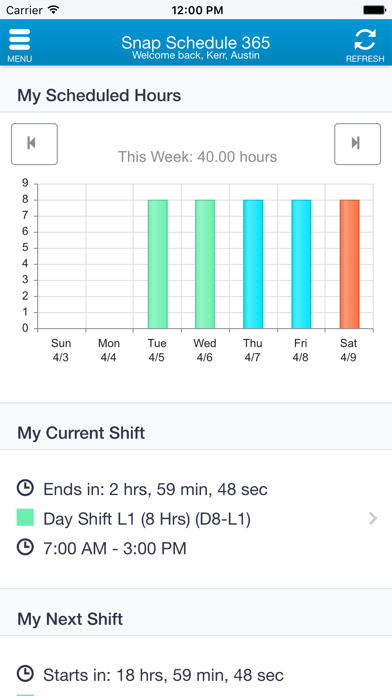The image size is (392, 696).
Task: Tap the My Current Shift header
Action: (x=81, y=433)
